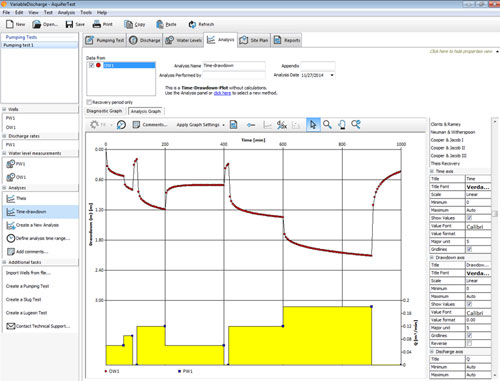Open PW1 under Water level measurements

tap(15, 164)
